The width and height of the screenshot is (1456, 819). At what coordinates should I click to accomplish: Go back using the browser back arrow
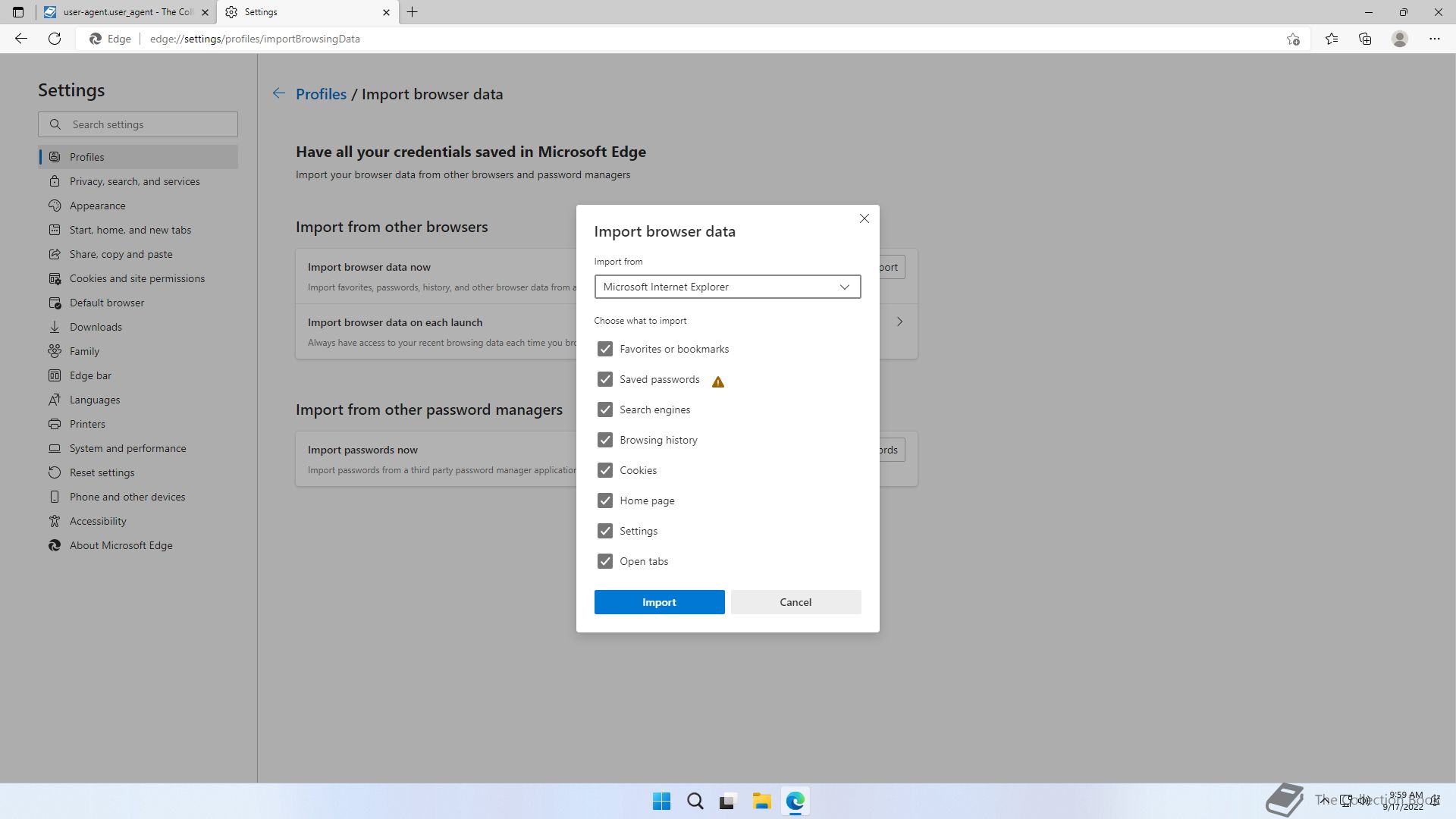coord(21,39)
